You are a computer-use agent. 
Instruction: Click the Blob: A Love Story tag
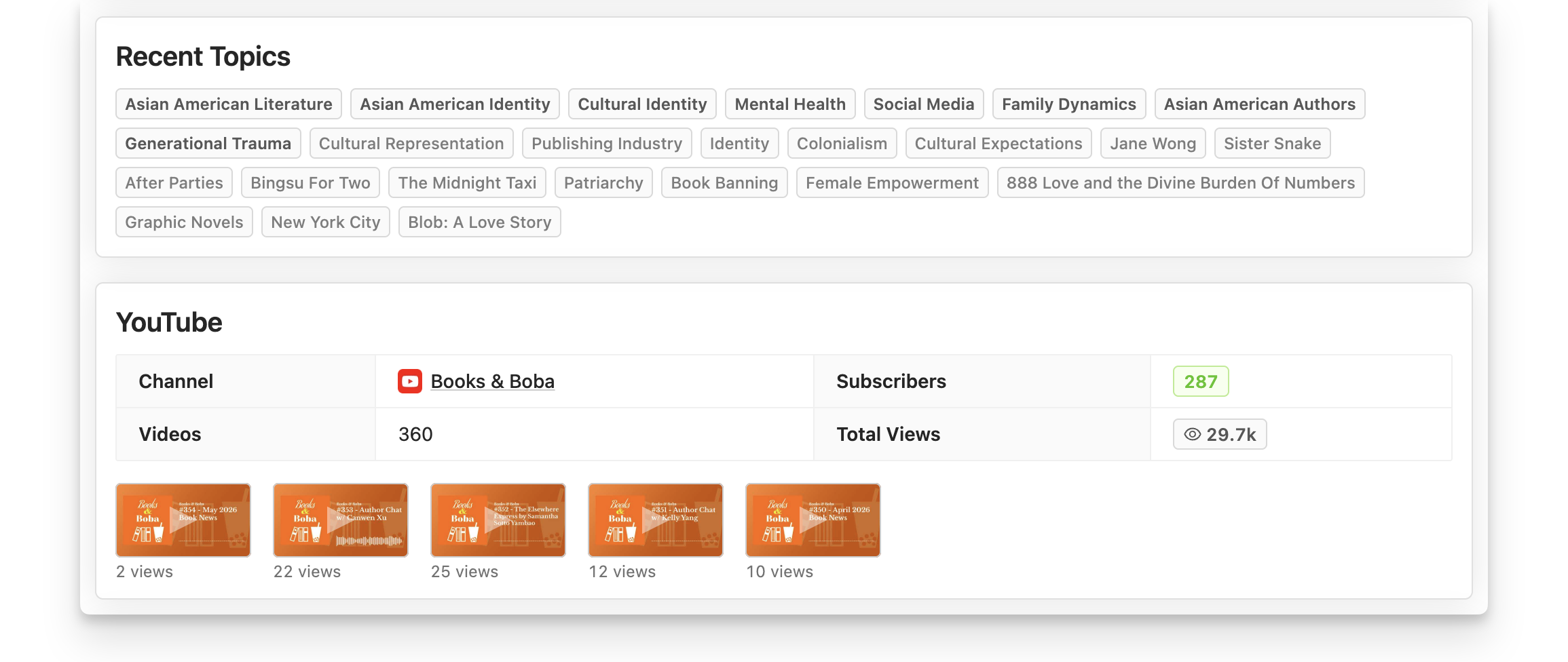tap(479, 222)
